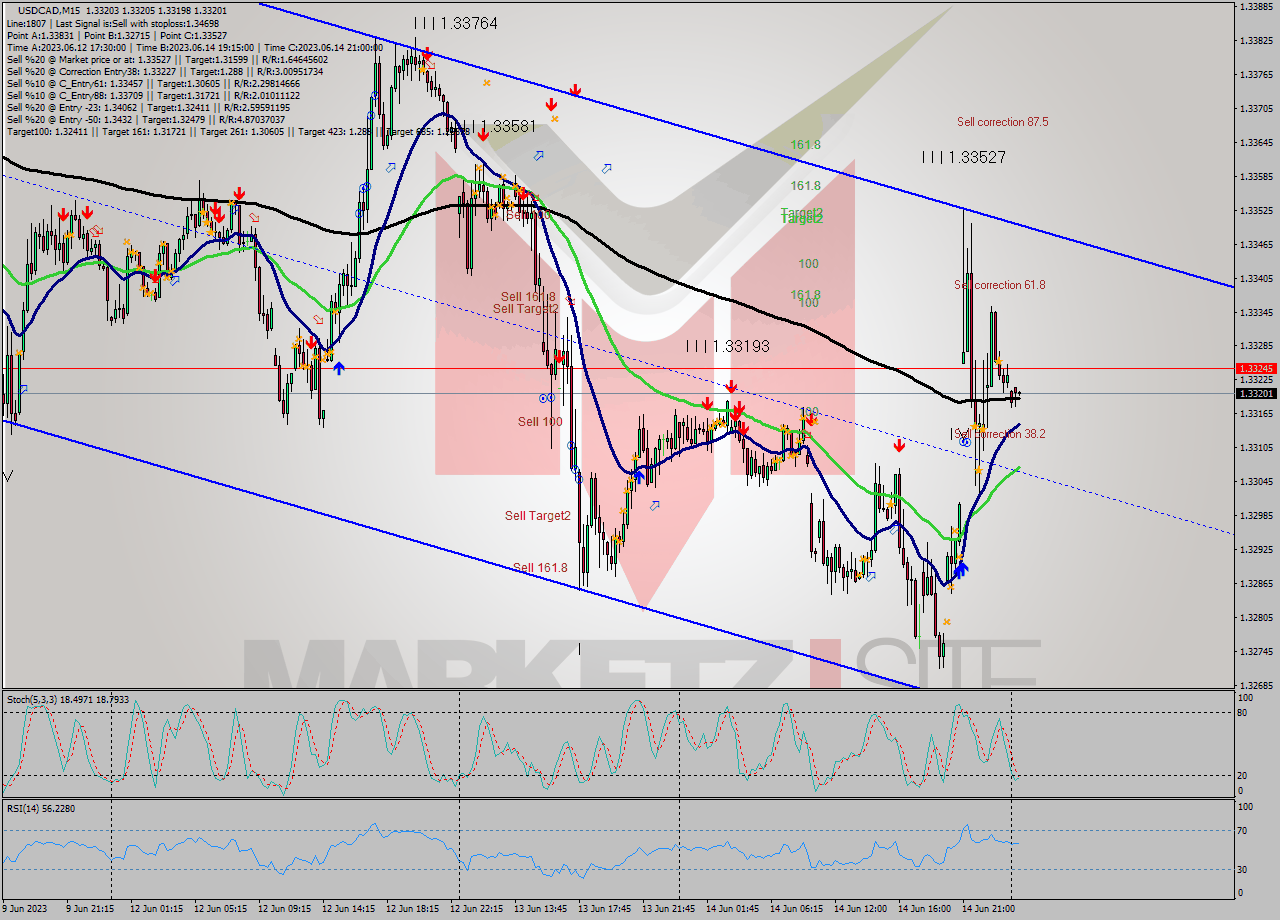Click the '1.33193' price level label
The width and height of the screenshot is (1280, 920).
pyautogui.click(x=727, y=346)
